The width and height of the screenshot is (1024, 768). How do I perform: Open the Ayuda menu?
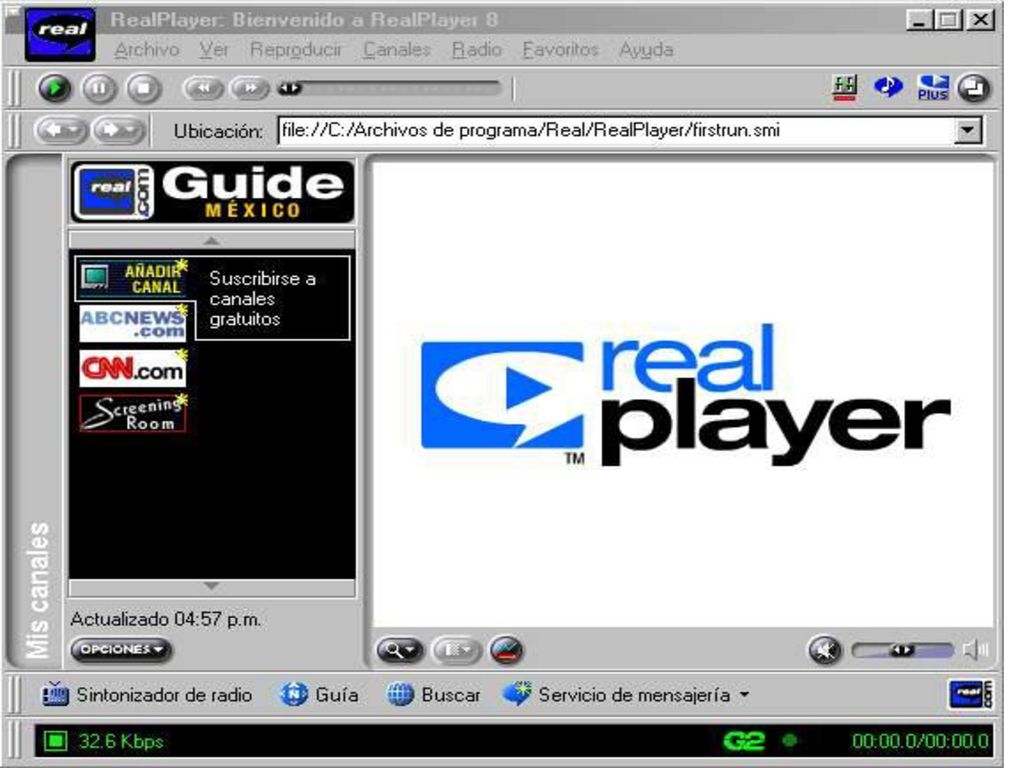646,50
